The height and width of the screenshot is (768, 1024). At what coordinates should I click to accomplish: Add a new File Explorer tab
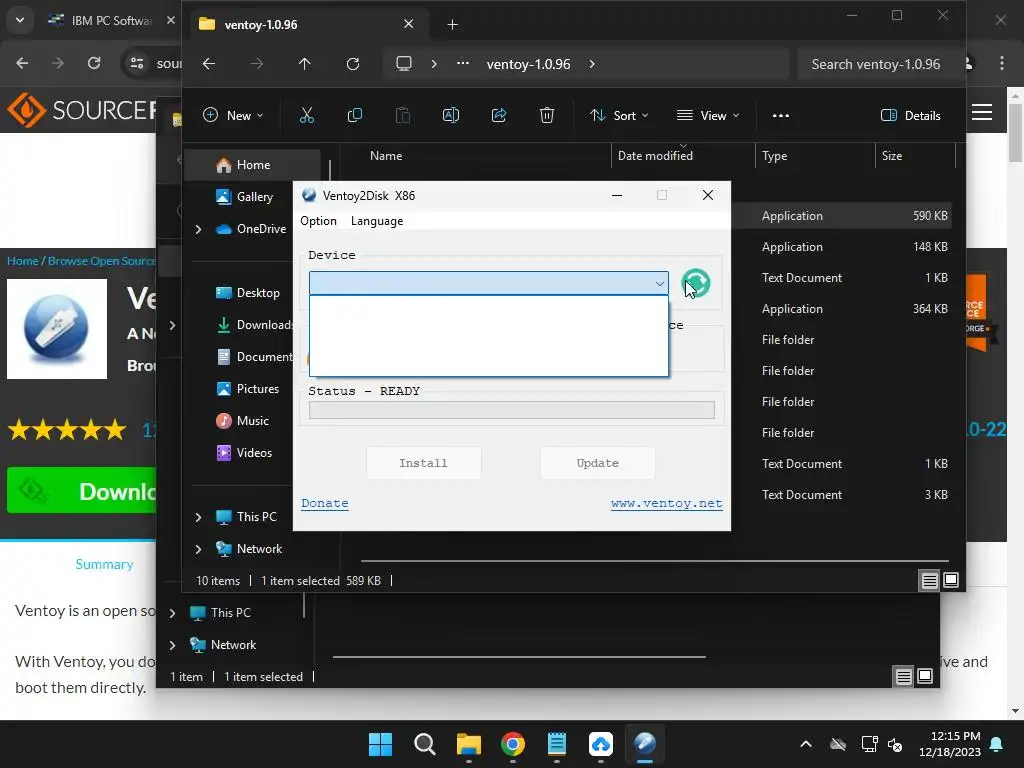[452, 25]
